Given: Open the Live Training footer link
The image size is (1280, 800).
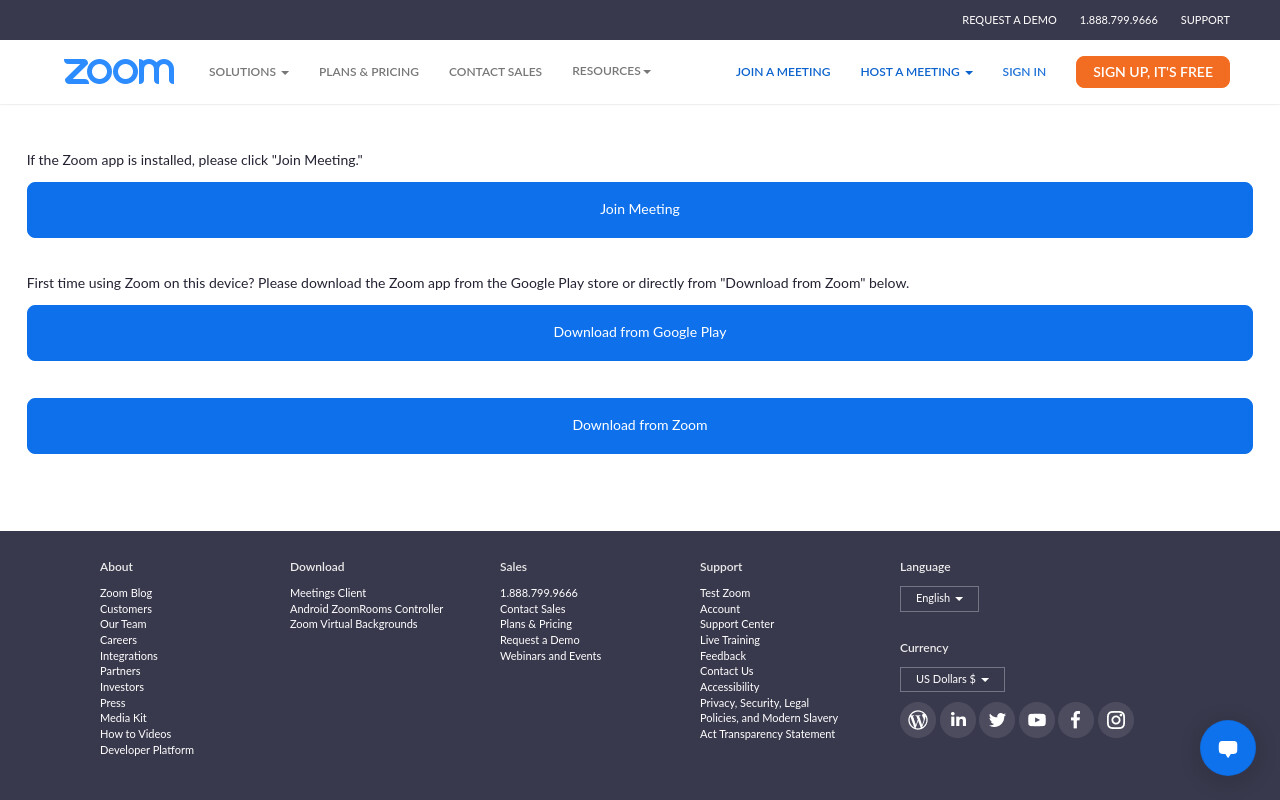Looking at the screenshot, I should tap(730, 640).
